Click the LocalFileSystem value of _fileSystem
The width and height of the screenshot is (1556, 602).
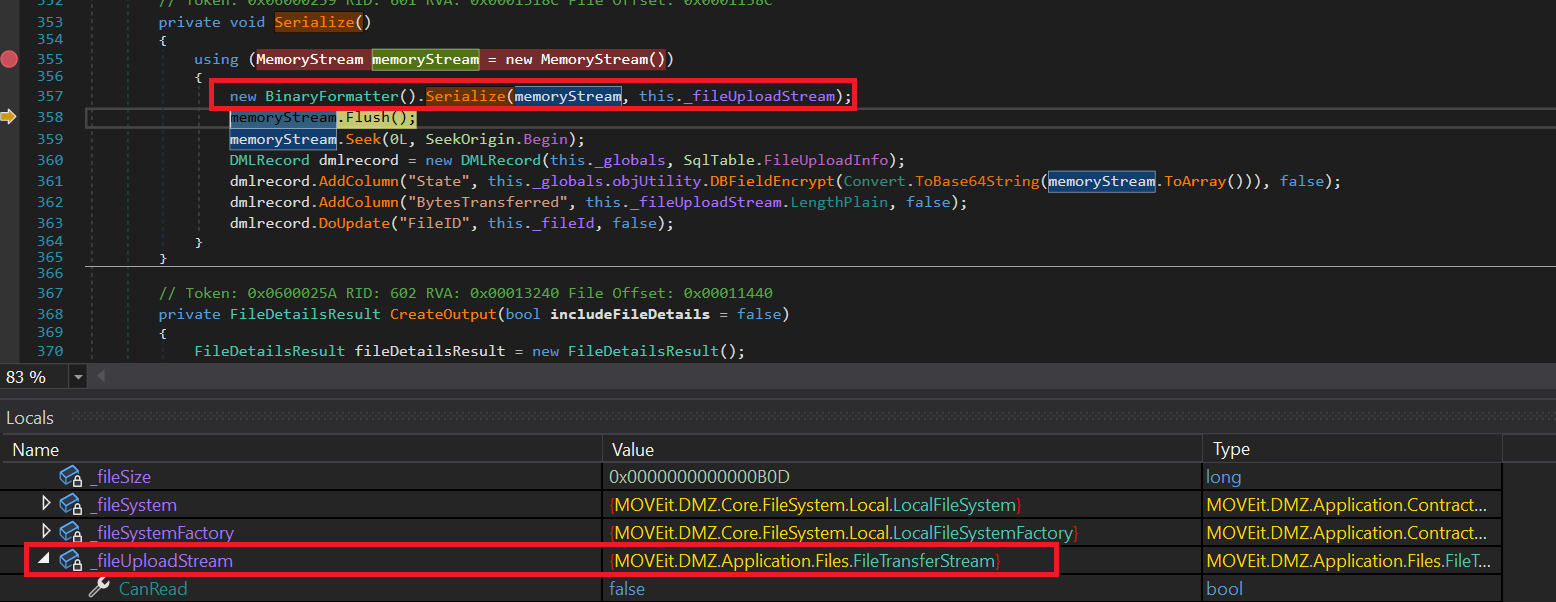coord(815,505)
